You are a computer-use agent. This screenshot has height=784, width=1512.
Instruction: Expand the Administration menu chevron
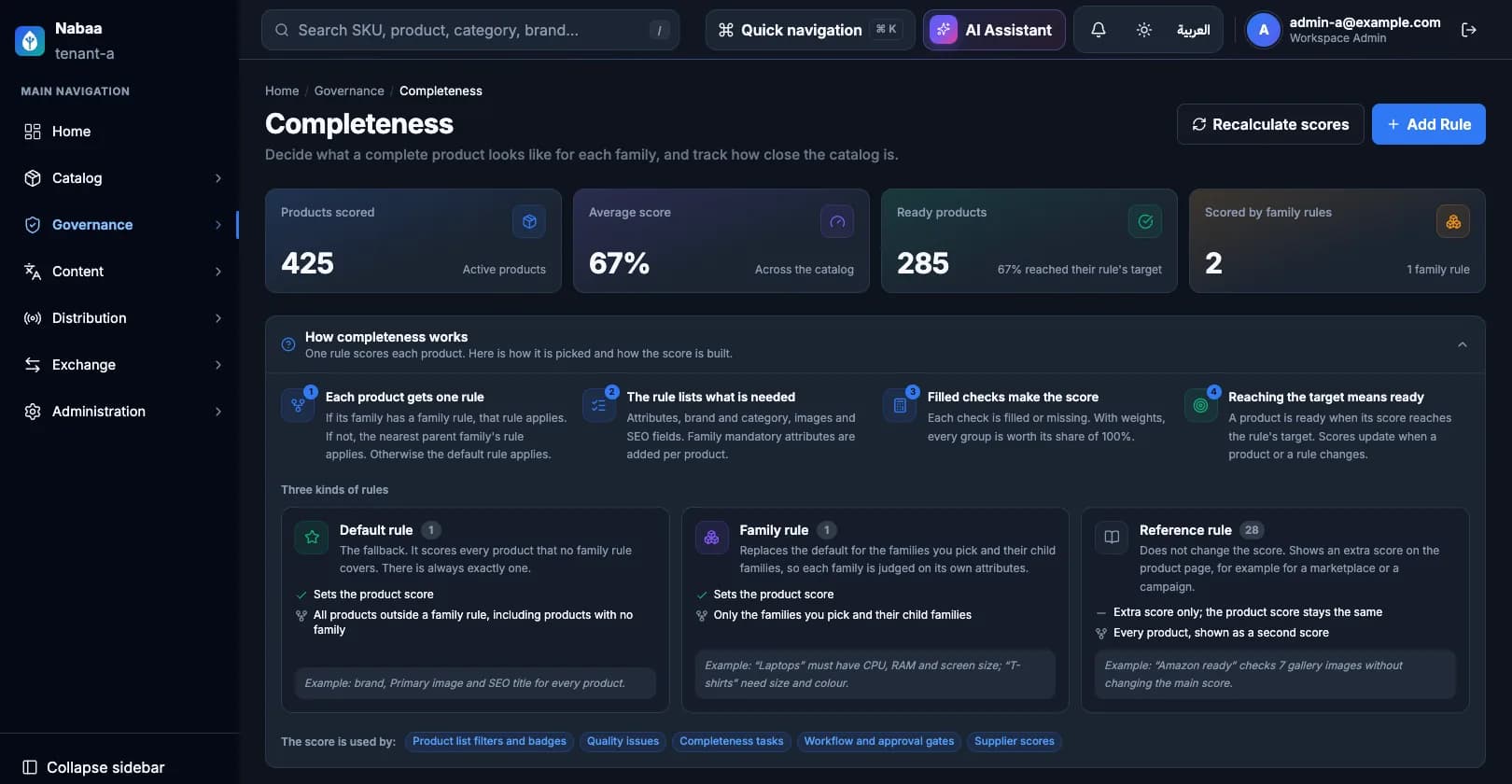(x=218, y=412)
